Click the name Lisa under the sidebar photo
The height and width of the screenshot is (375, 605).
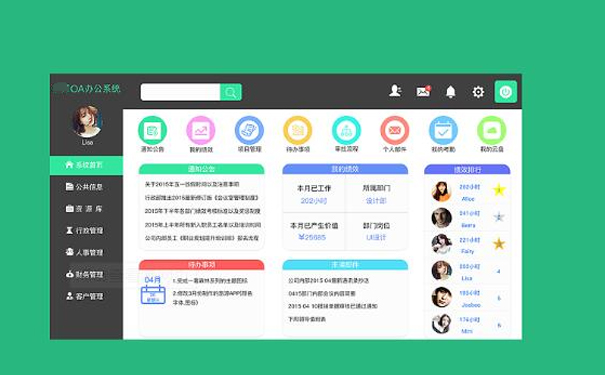pos(88,142)
